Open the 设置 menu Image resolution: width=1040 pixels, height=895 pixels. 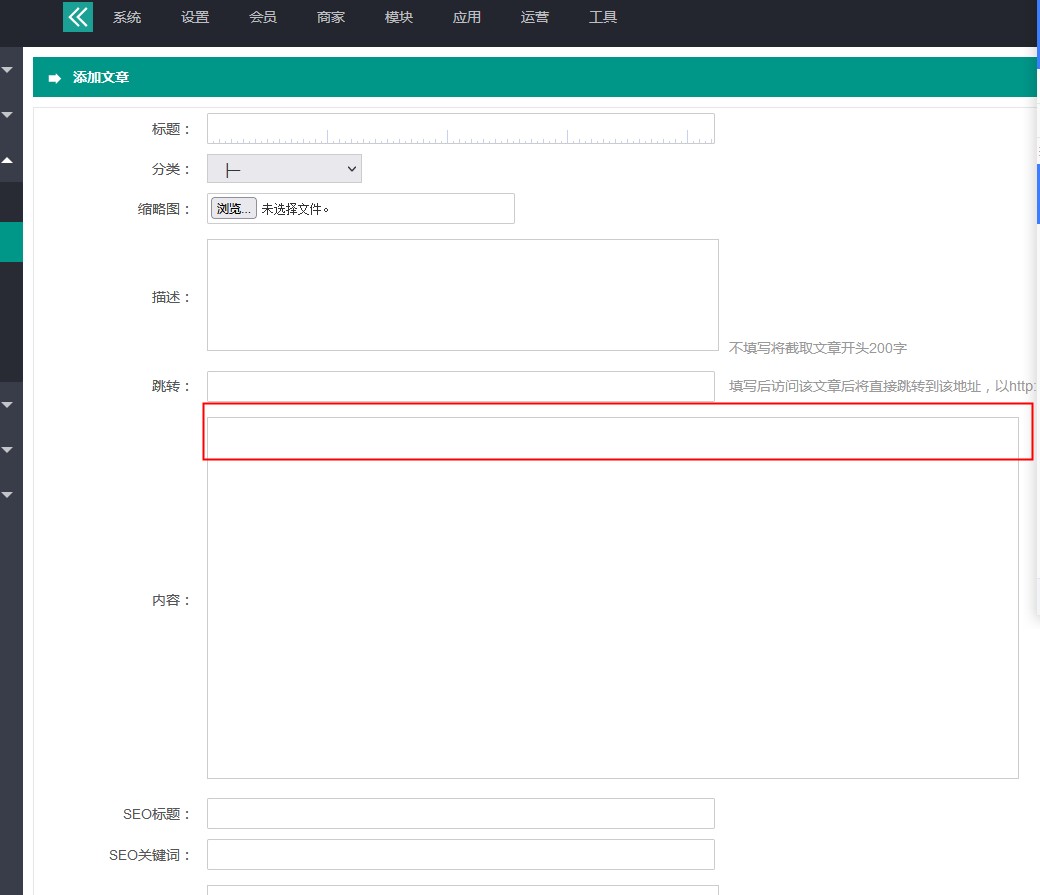pyautogui.click(x=195, y=17)
